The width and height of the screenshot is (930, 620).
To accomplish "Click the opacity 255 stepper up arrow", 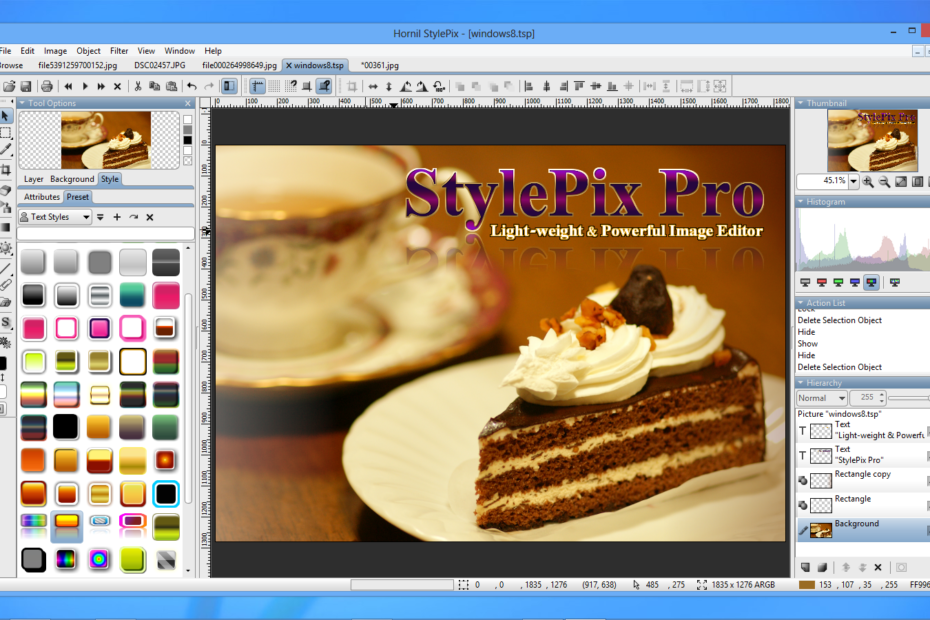I will (x=882, y=395).
